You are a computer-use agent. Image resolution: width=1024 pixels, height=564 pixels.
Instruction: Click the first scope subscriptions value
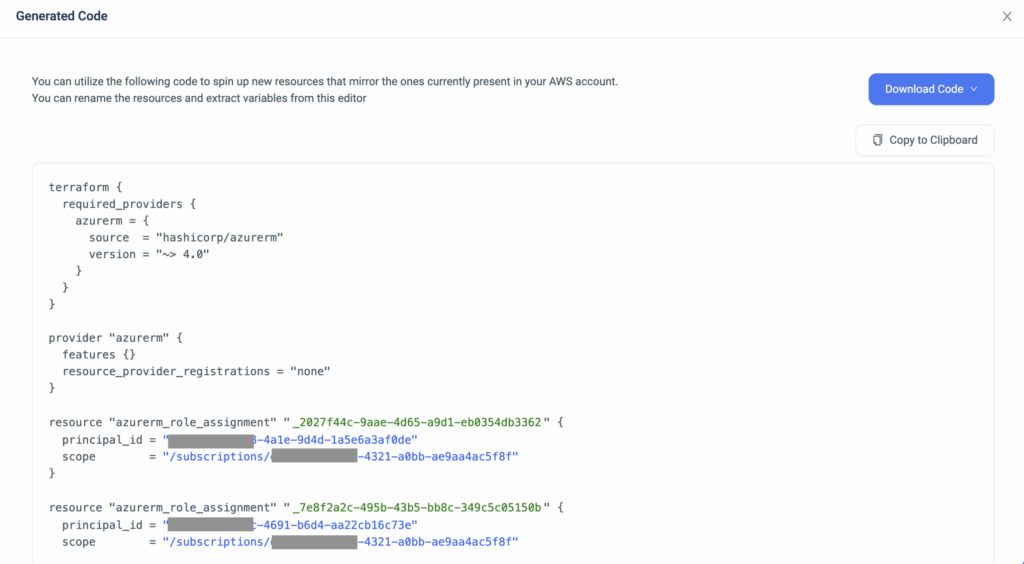tap(340, 456)
